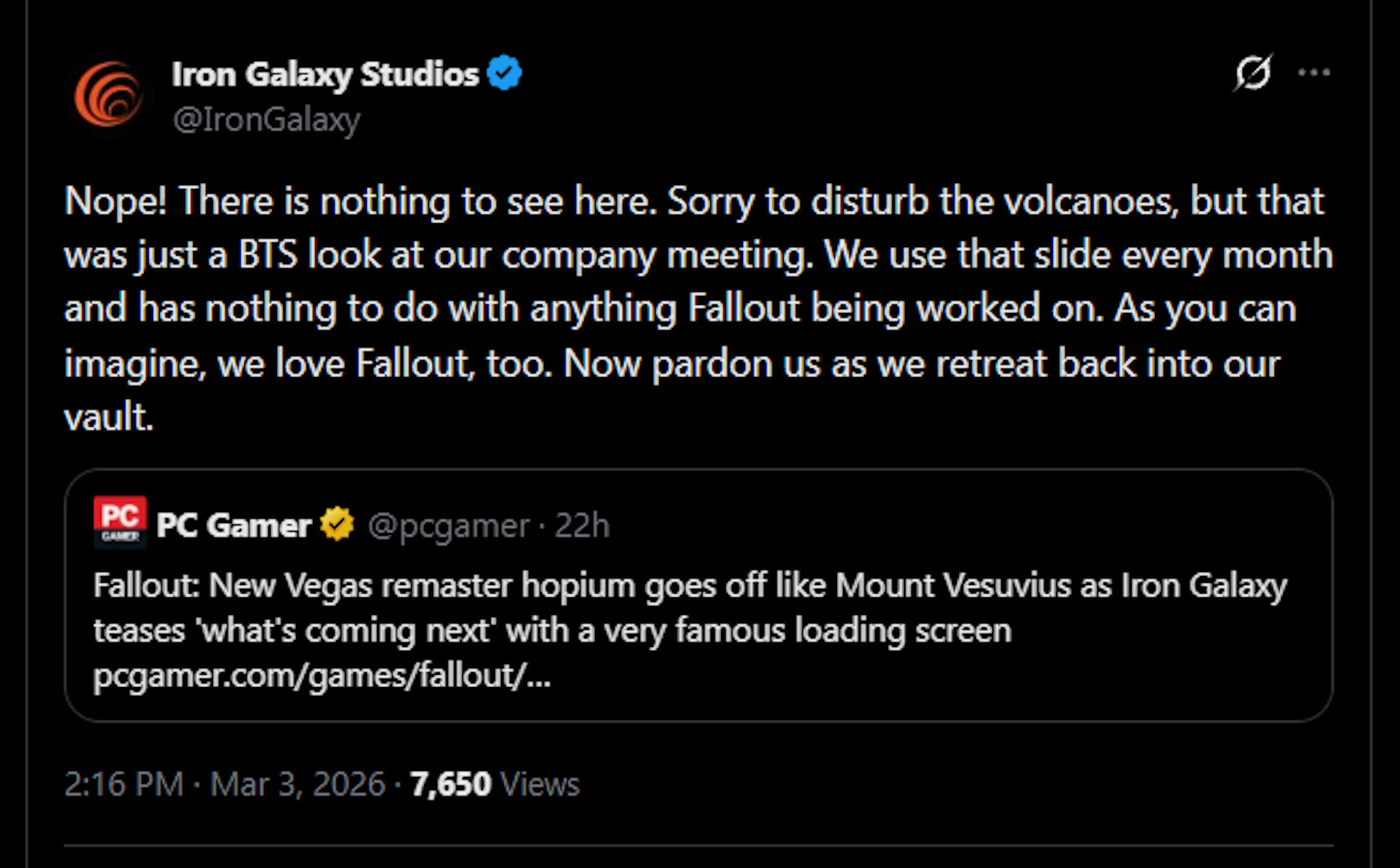The image size is (1400, 868).
Task: Open the pcgamer.com/games/fallout article link
Action: (x=321, y=676)
